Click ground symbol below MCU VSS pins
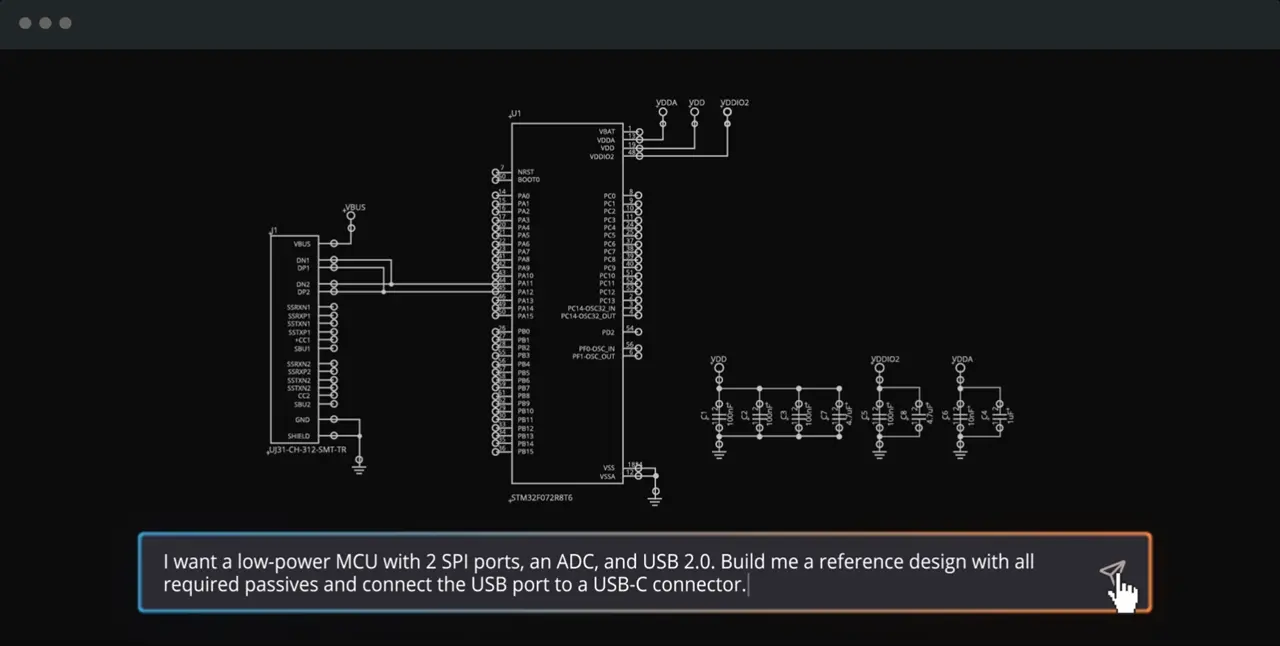 [655, 495]
